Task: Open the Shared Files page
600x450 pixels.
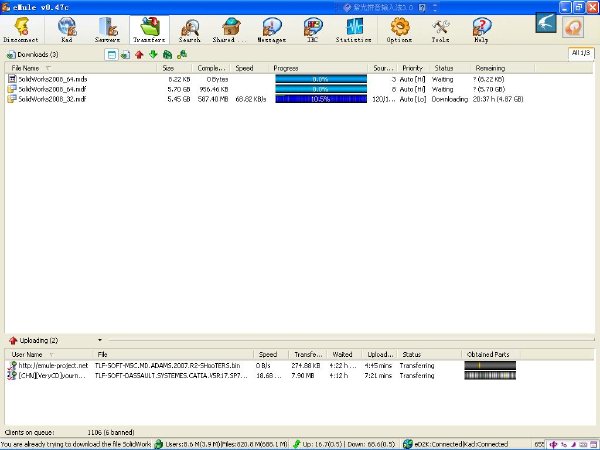Action: coord(230,30)
